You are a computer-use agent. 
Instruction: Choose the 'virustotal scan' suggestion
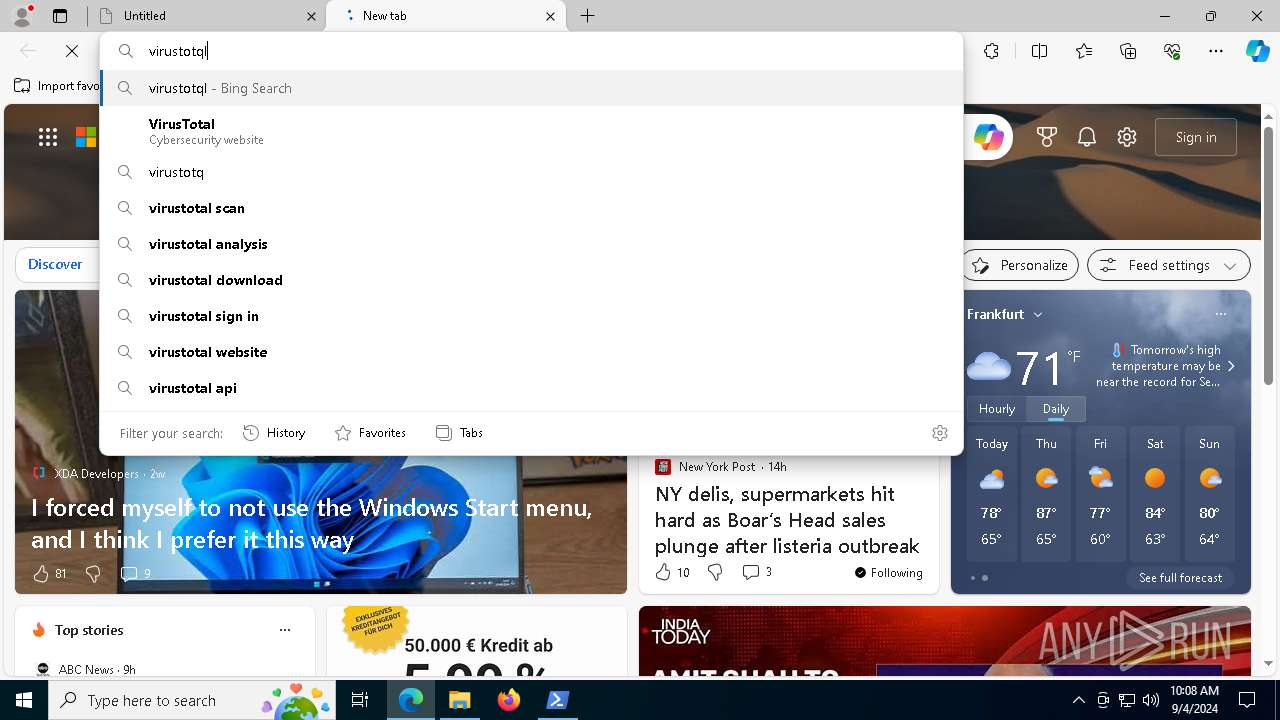[531, 208]
